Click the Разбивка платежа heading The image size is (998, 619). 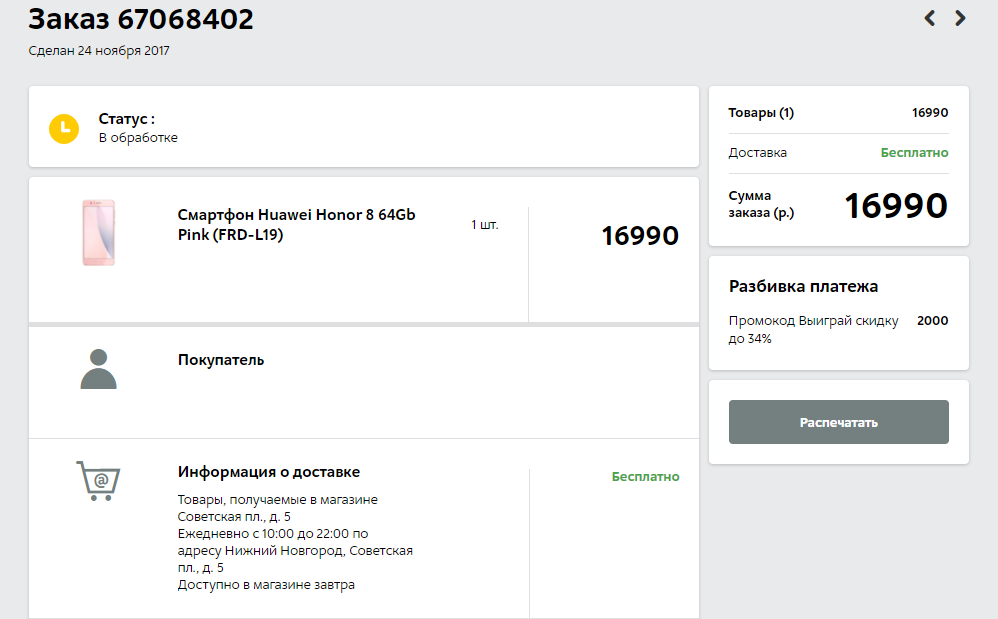coord(803,287)
